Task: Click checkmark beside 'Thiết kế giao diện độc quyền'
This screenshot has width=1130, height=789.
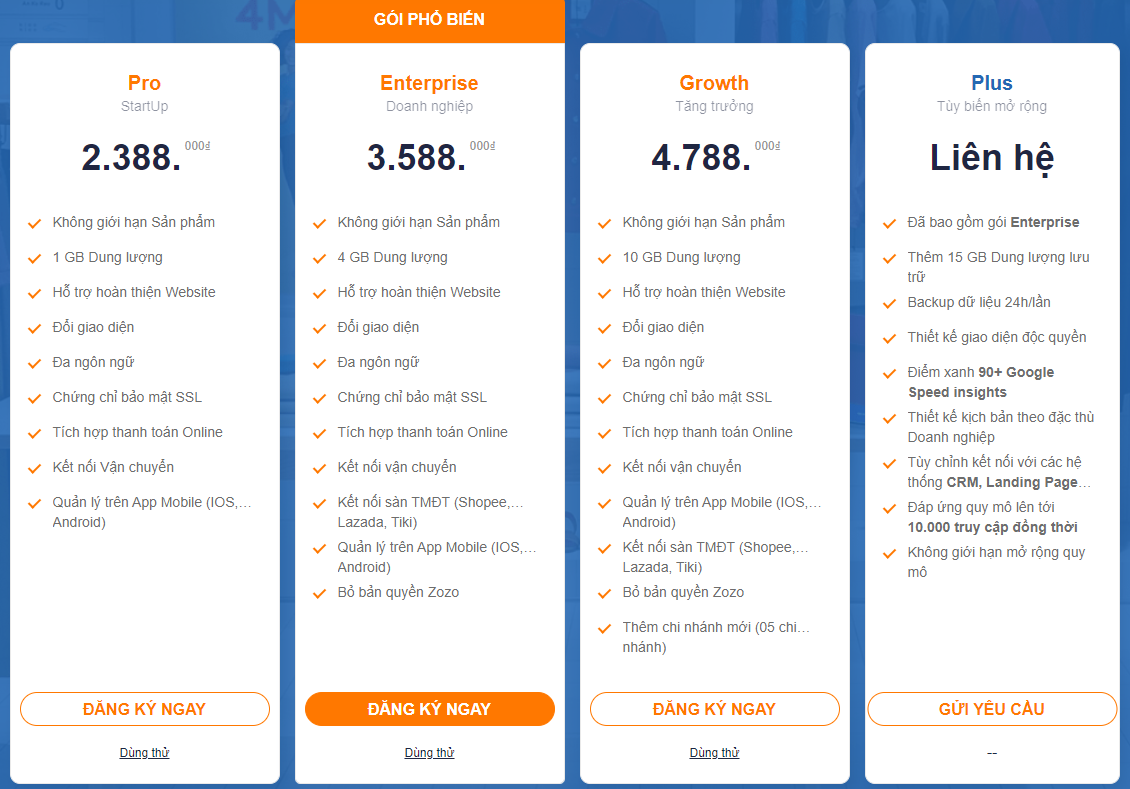Action: pos(889,339)
